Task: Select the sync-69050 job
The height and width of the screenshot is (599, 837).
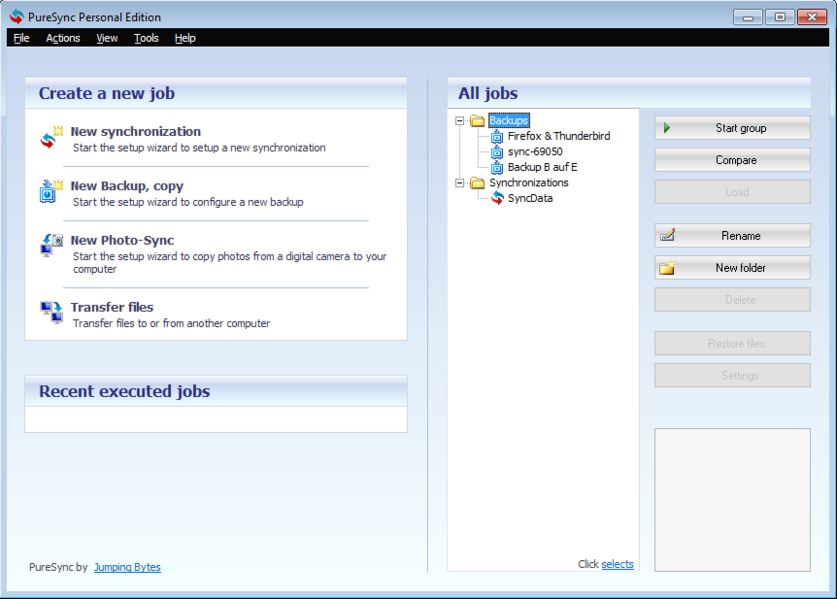Action: coord(535,152)
